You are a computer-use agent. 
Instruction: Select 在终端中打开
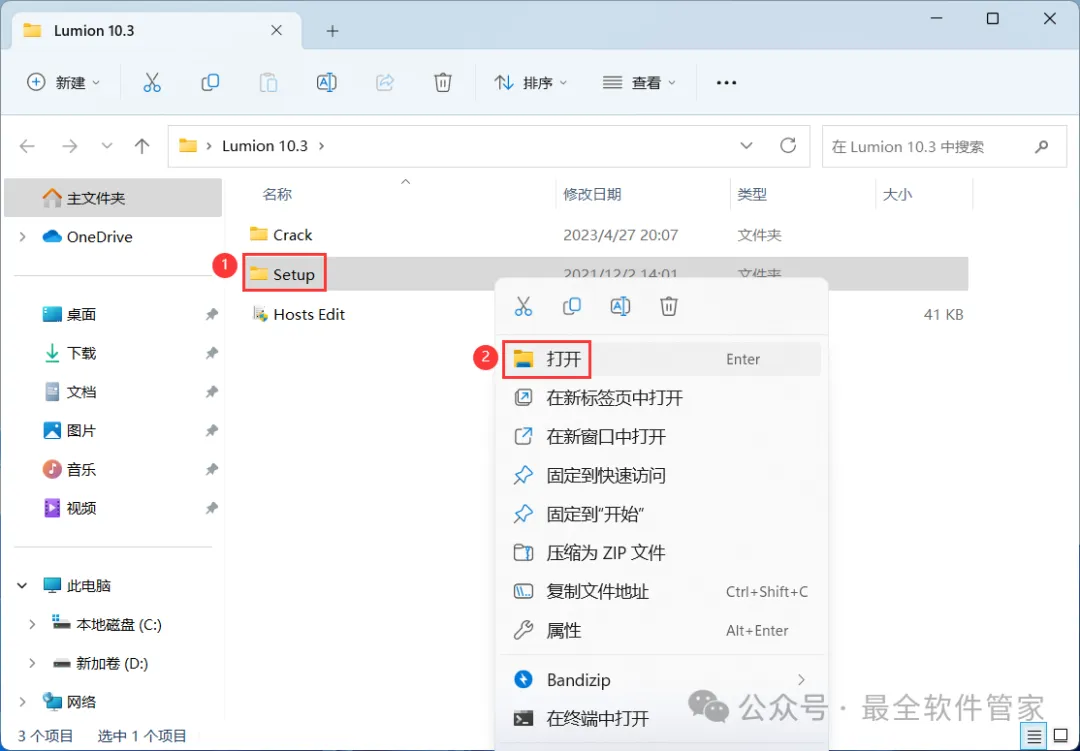[661, 719]
